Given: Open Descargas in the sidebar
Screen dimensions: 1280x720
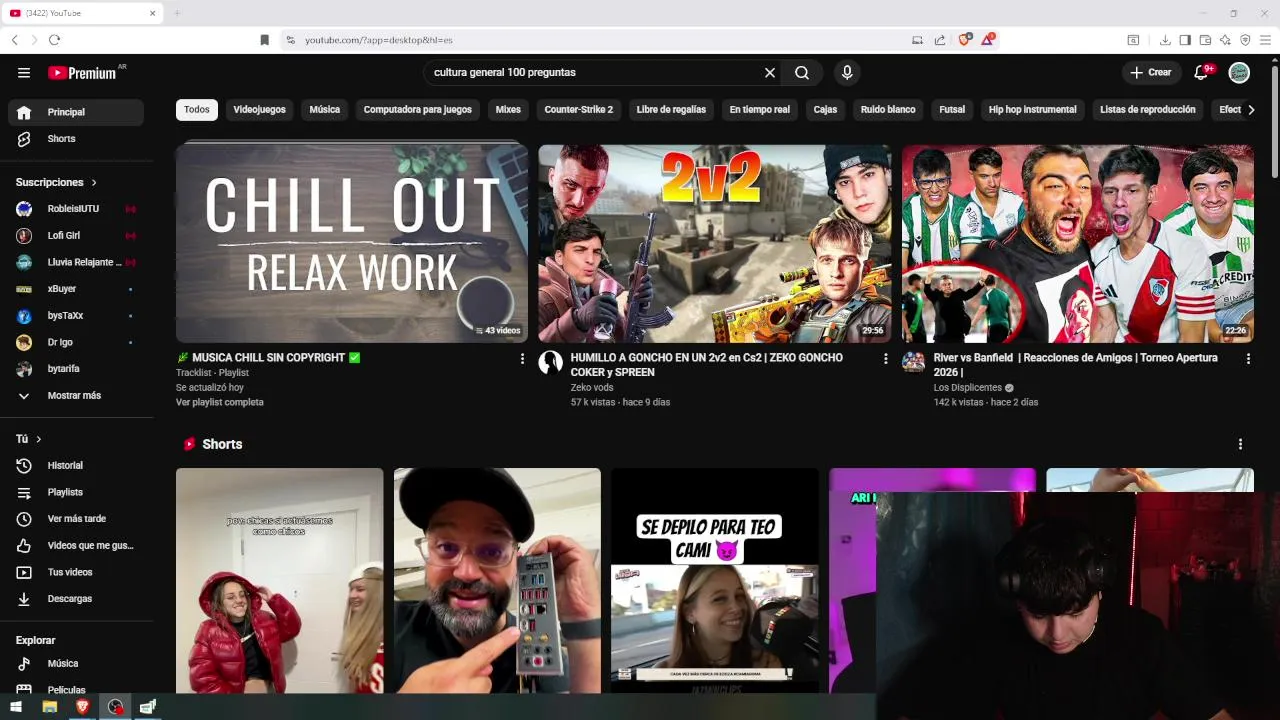Looking at the screenshot, I should [76, 599].
